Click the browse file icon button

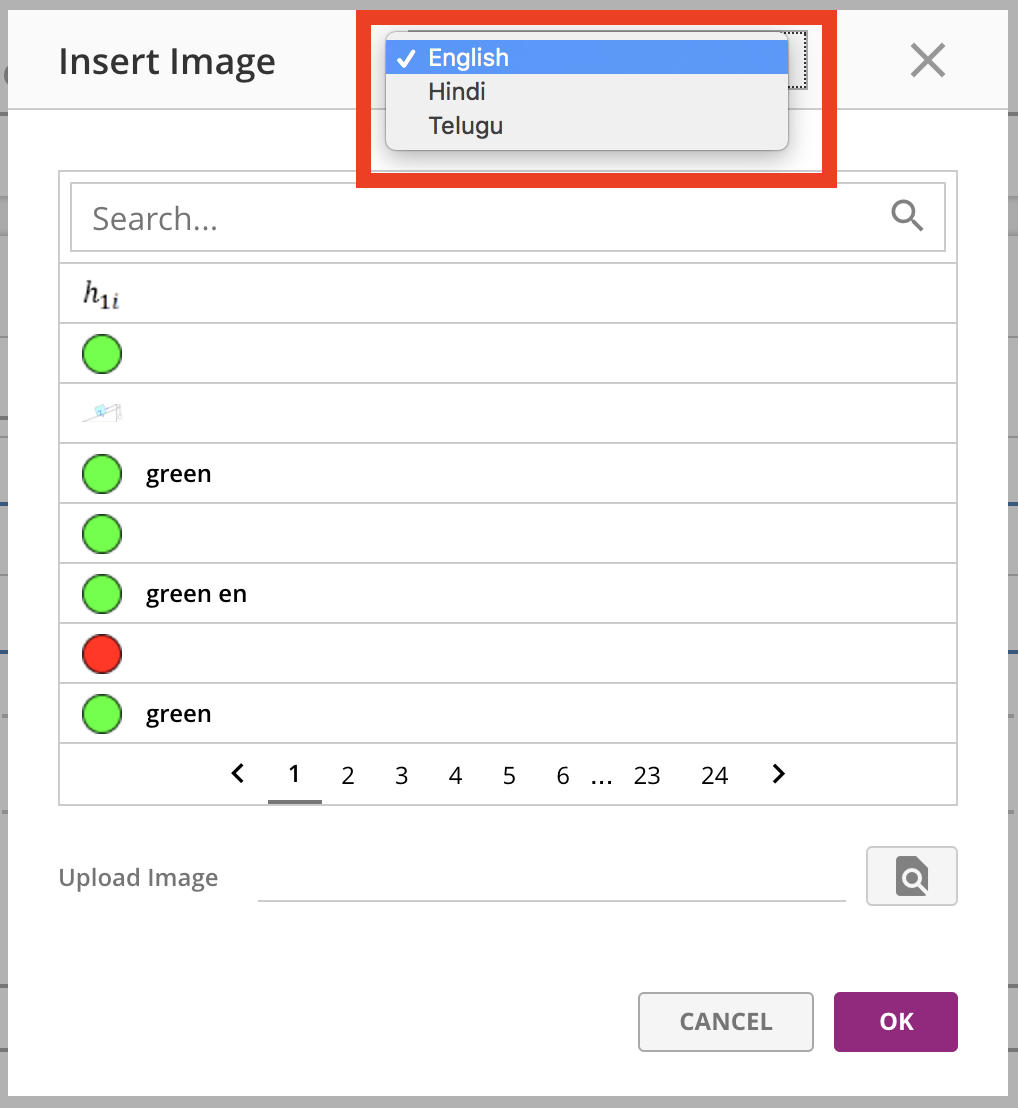[911, 876]
